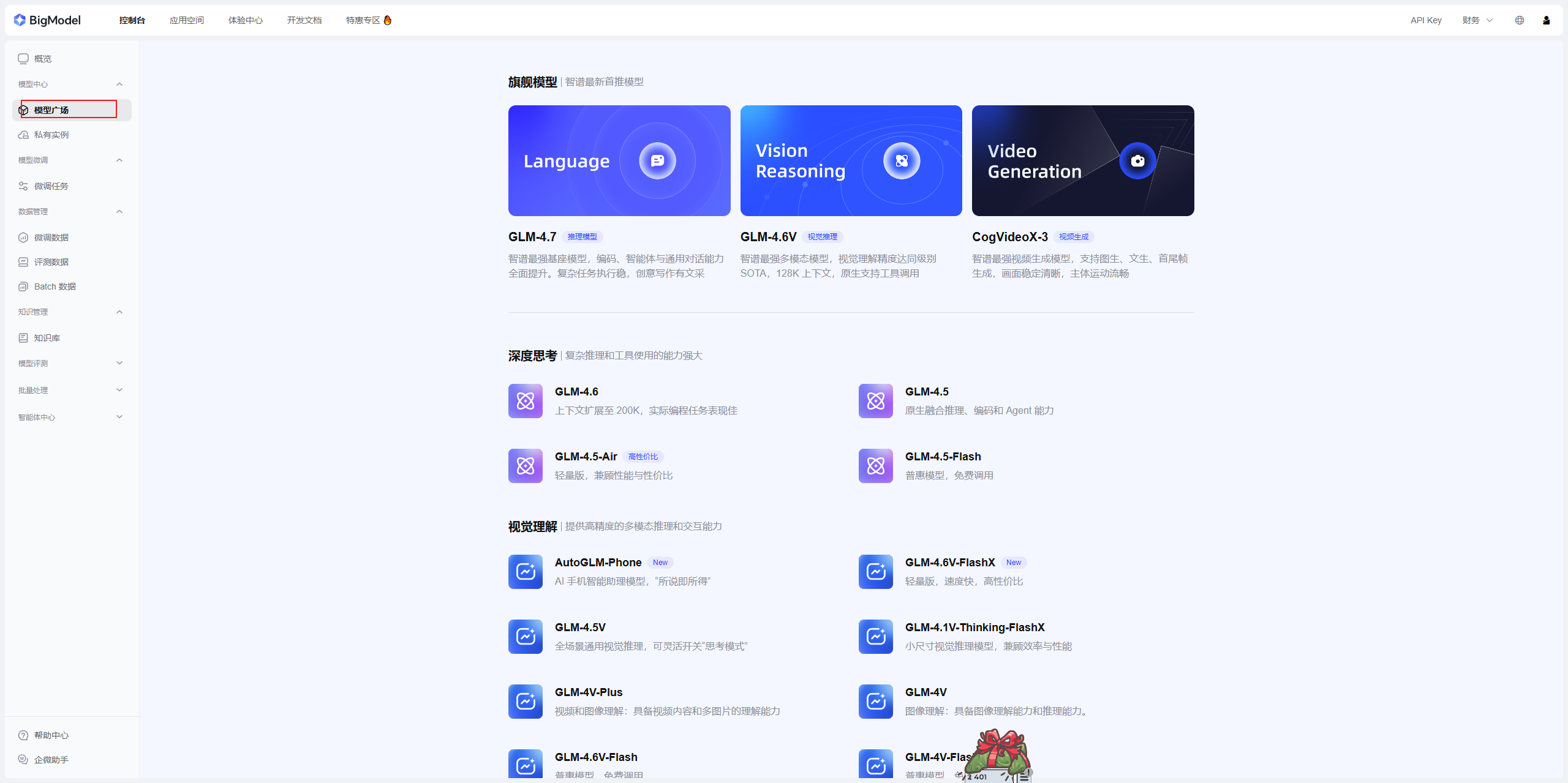Viewport: 1568px width, 783px height.
Task: Collapse the 模型中心 sidebar section
Action: coord(119,84)
